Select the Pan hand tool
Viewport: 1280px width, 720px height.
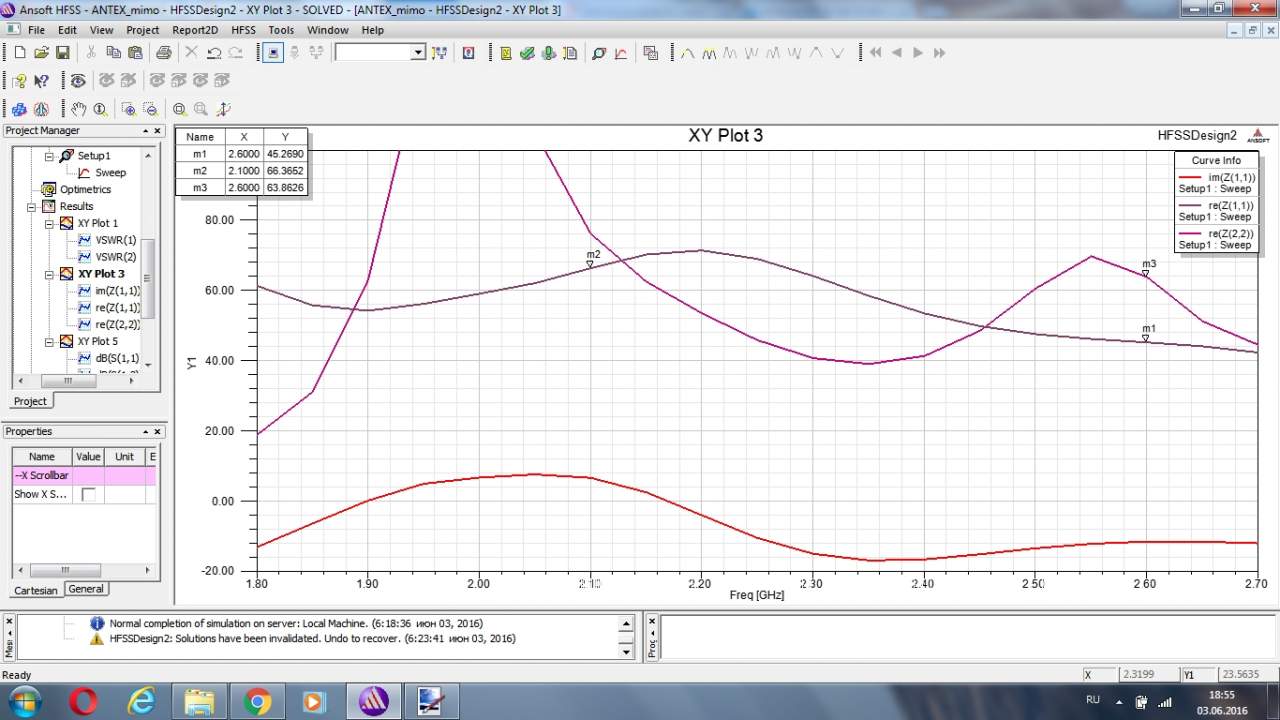pos(79,110)
